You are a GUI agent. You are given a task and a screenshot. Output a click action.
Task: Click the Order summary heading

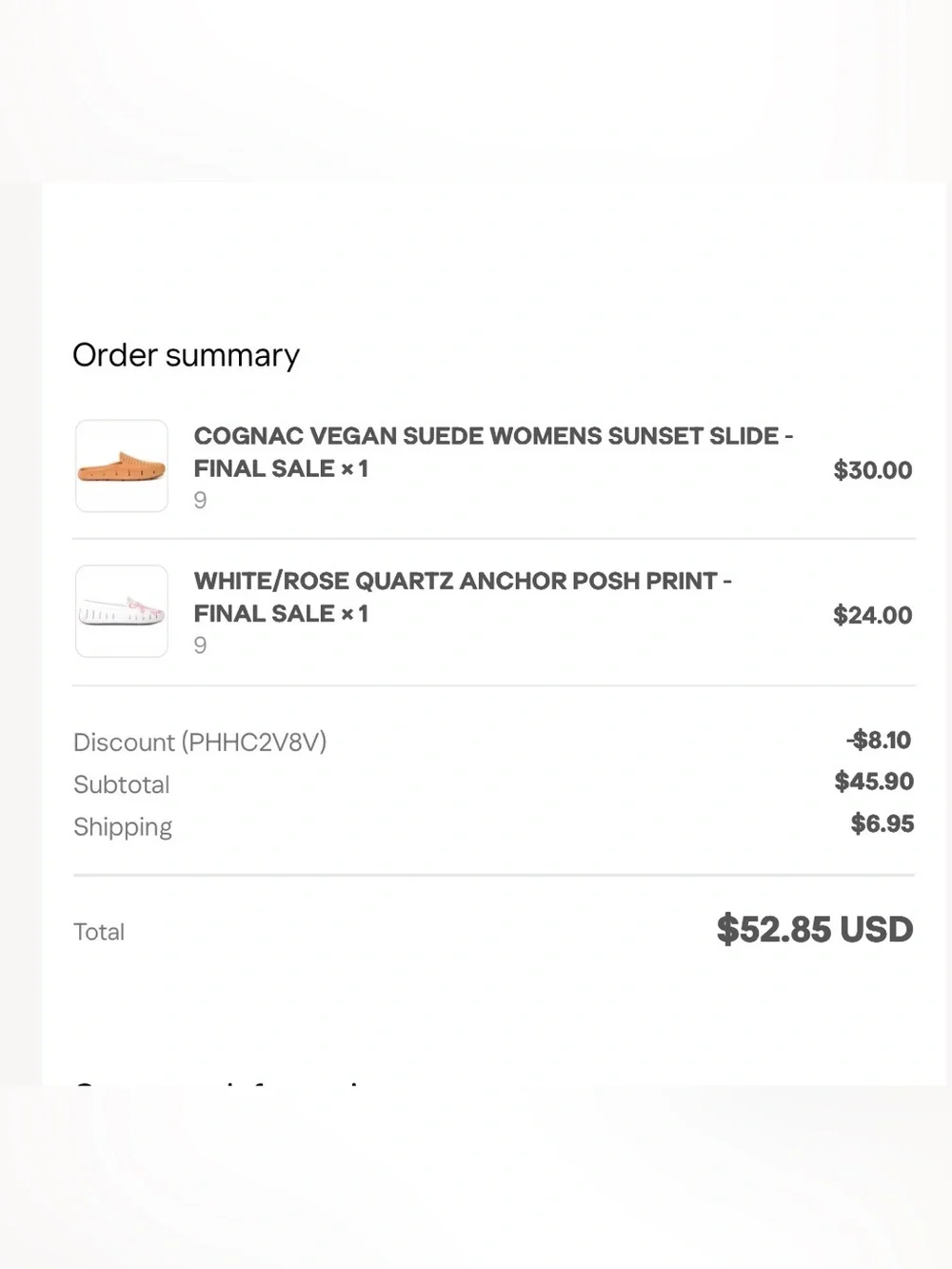187,355
